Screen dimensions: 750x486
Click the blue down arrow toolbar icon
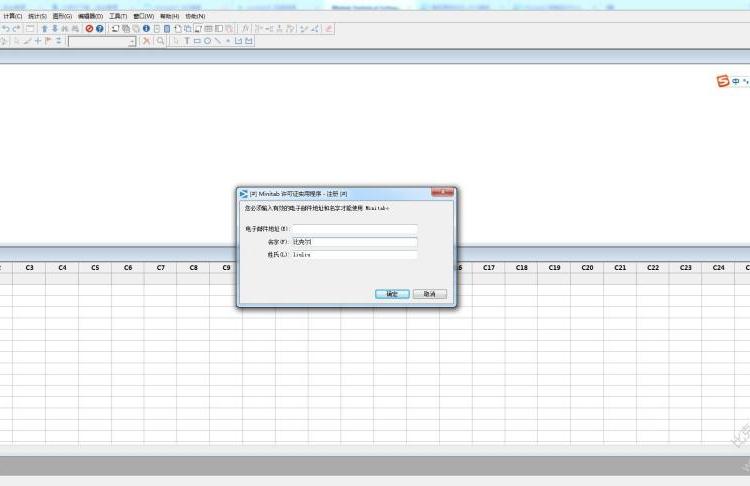tap(55, 29)
